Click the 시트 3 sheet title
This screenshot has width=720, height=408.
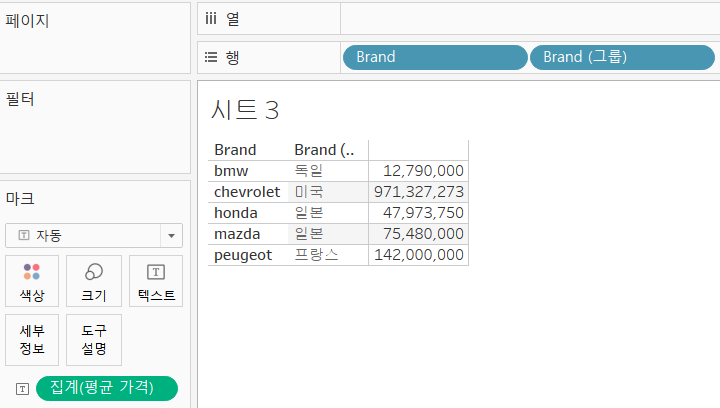tap(245, 110)
